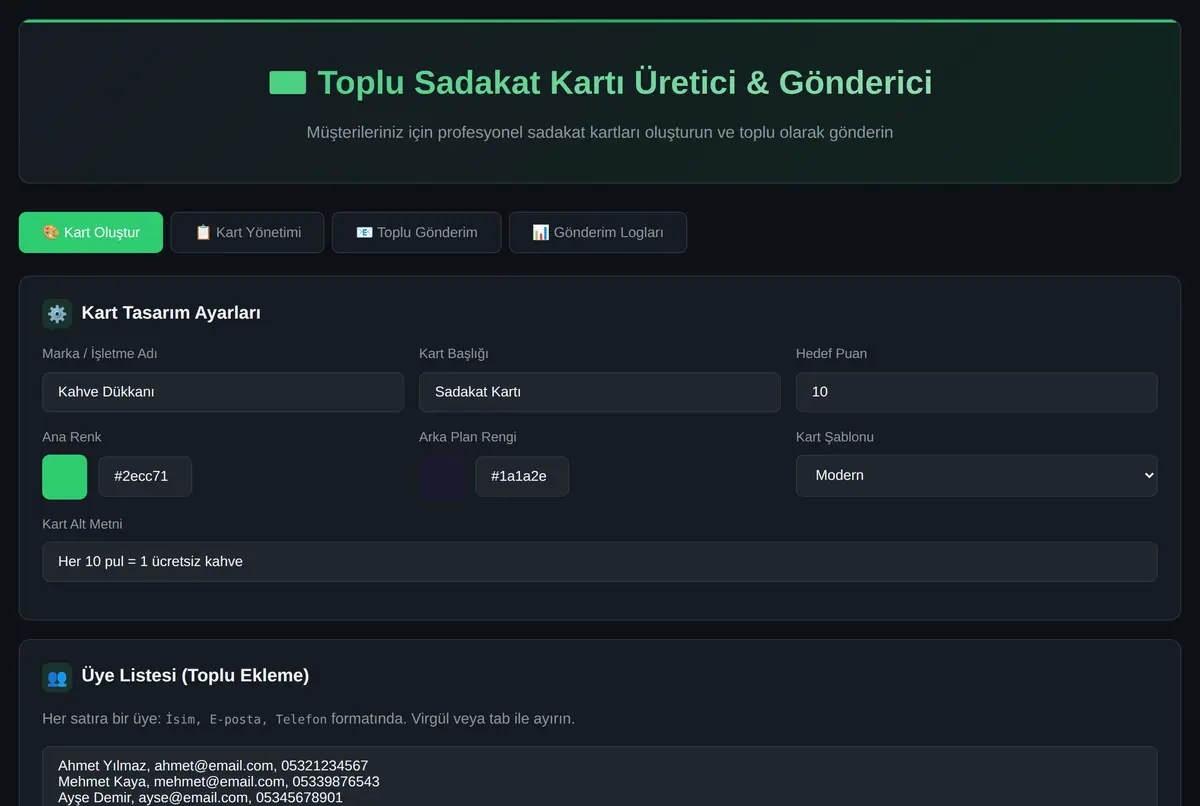Click the Mehmet Kaya line in member list
Image resolution: width=1200 pixels, height=806 pixels.
coord(219,781)
